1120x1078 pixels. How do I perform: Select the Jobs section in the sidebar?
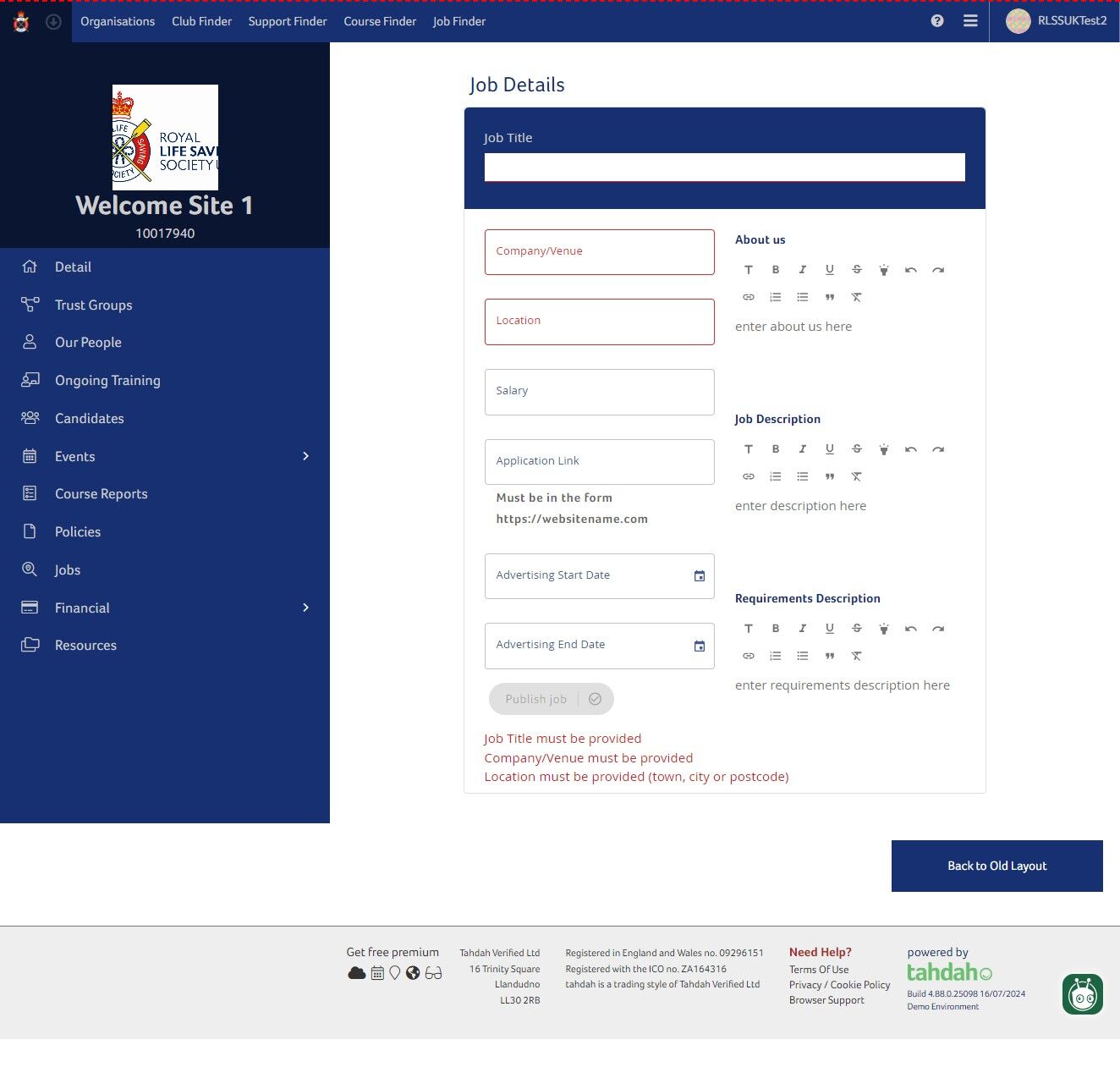(x=67, y=569)
